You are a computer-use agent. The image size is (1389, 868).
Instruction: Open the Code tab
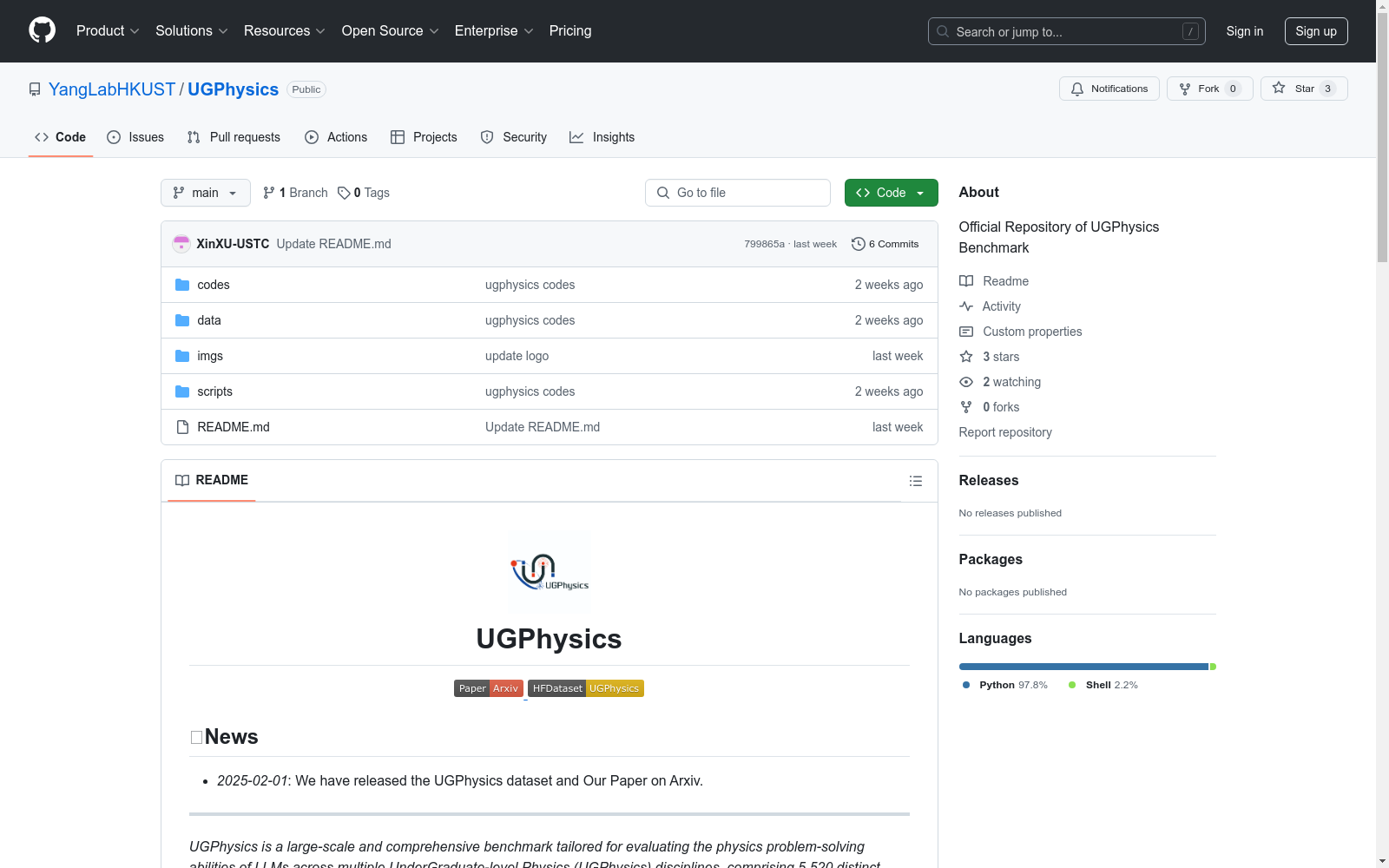(61, 137)
